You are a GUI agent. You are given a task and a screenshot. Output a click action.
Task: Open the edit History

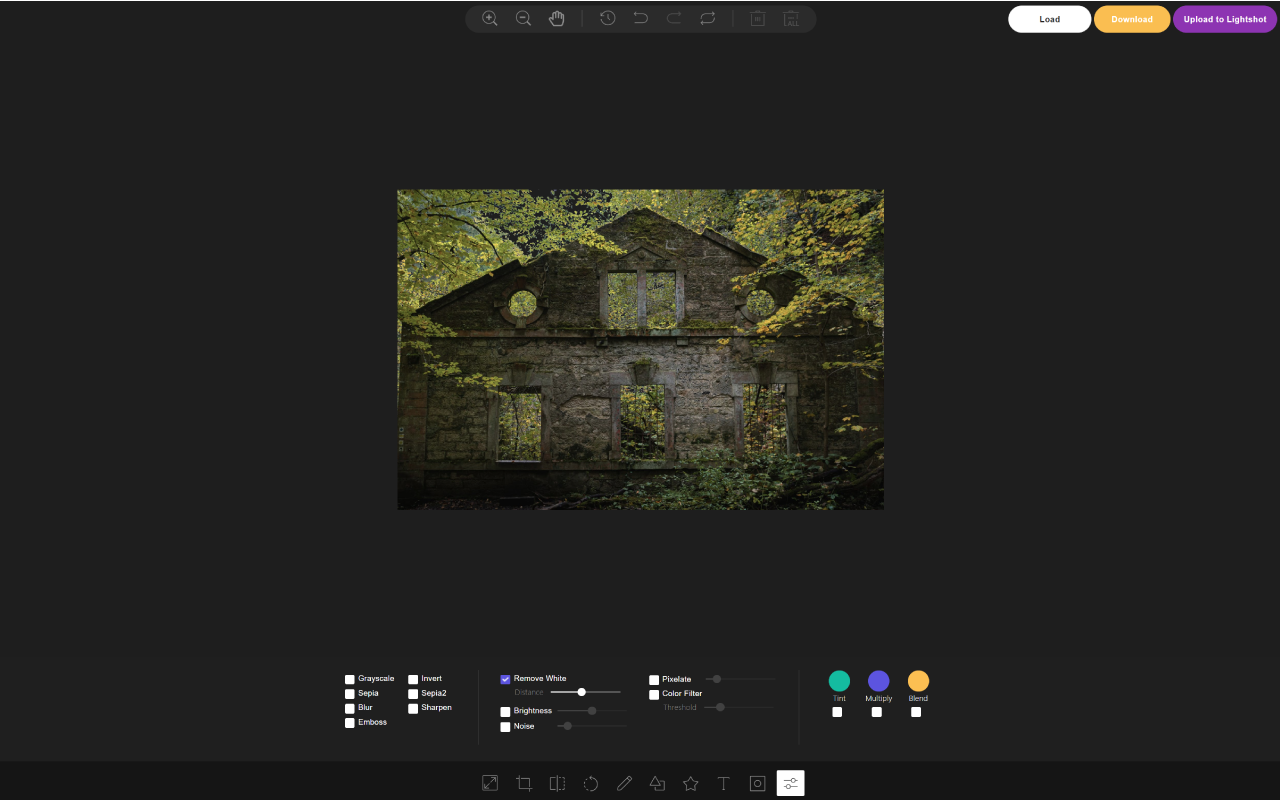coord(607,18)
